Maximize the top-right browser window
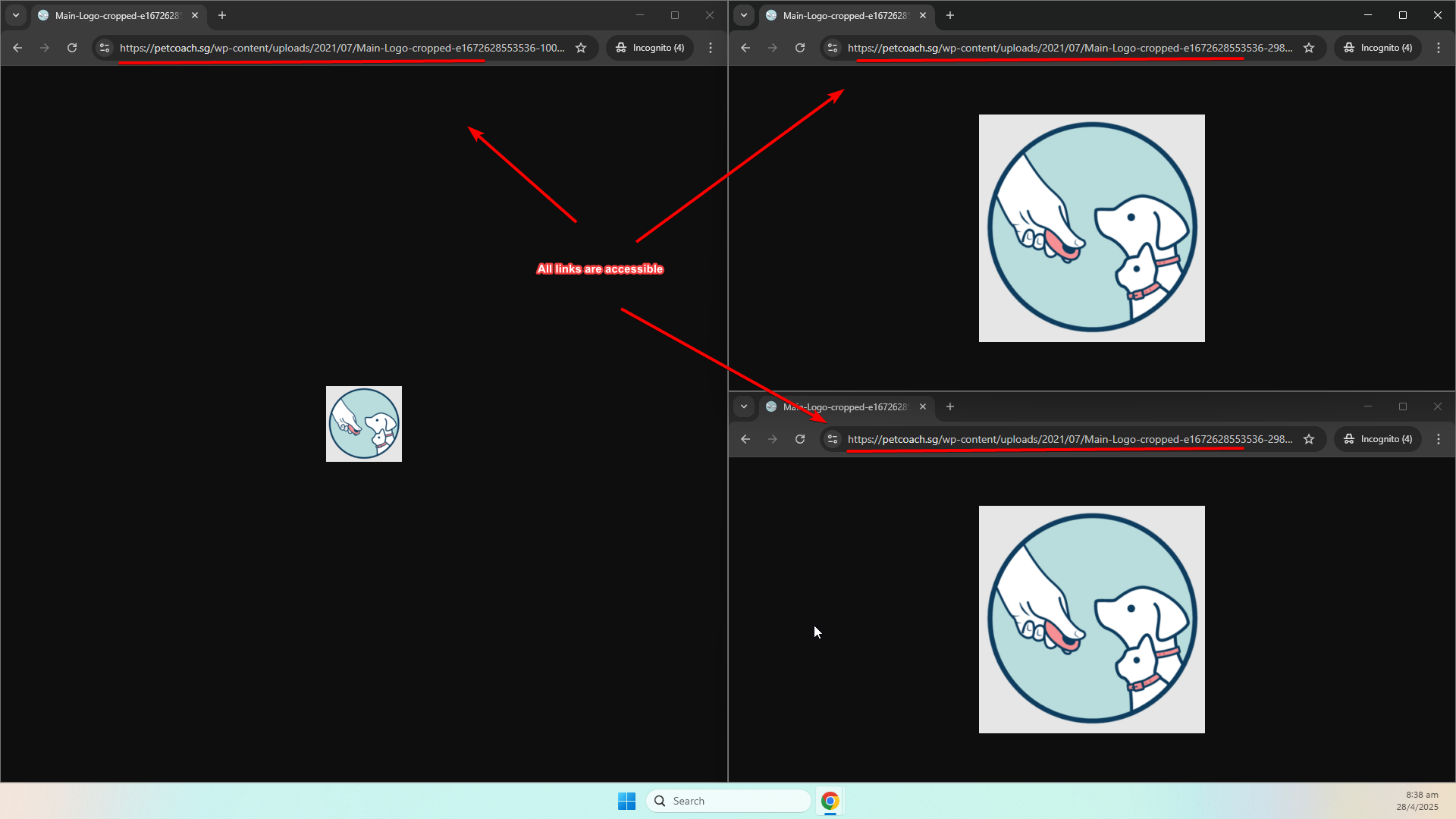Screen dimensions: 1456x819 click(x=1403, y=15)
